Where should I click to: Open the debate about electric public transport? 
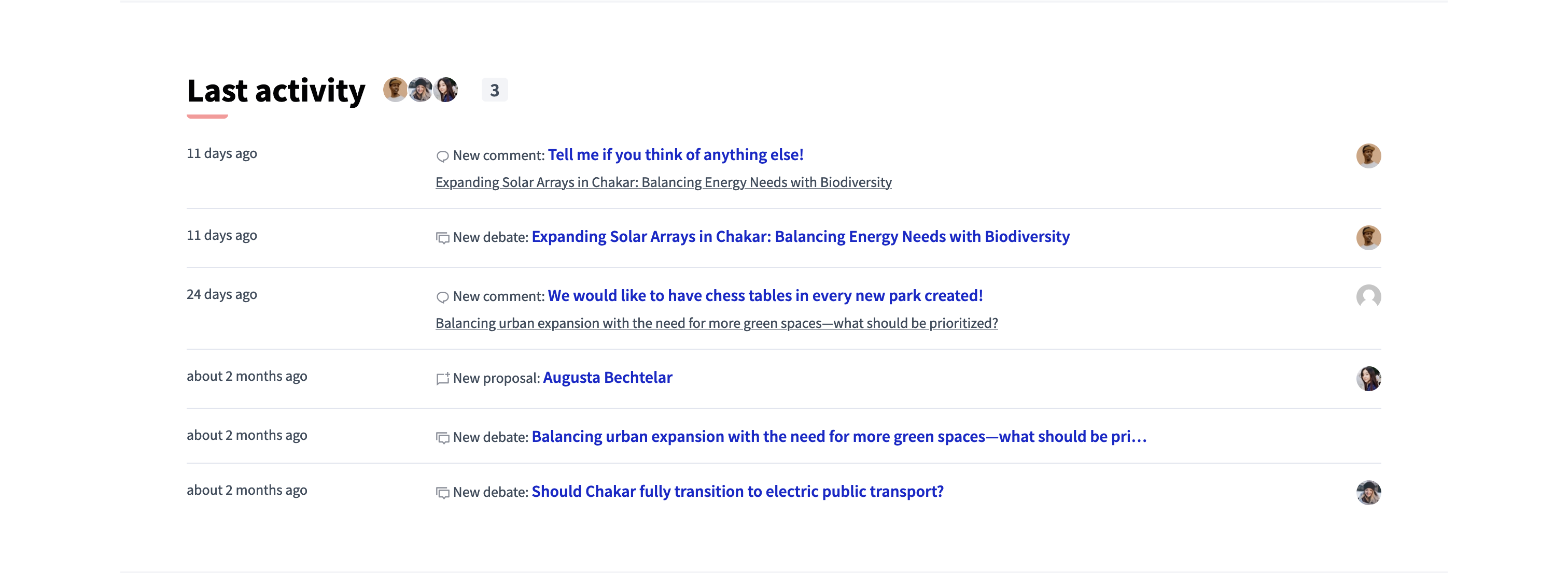(737, 491)
